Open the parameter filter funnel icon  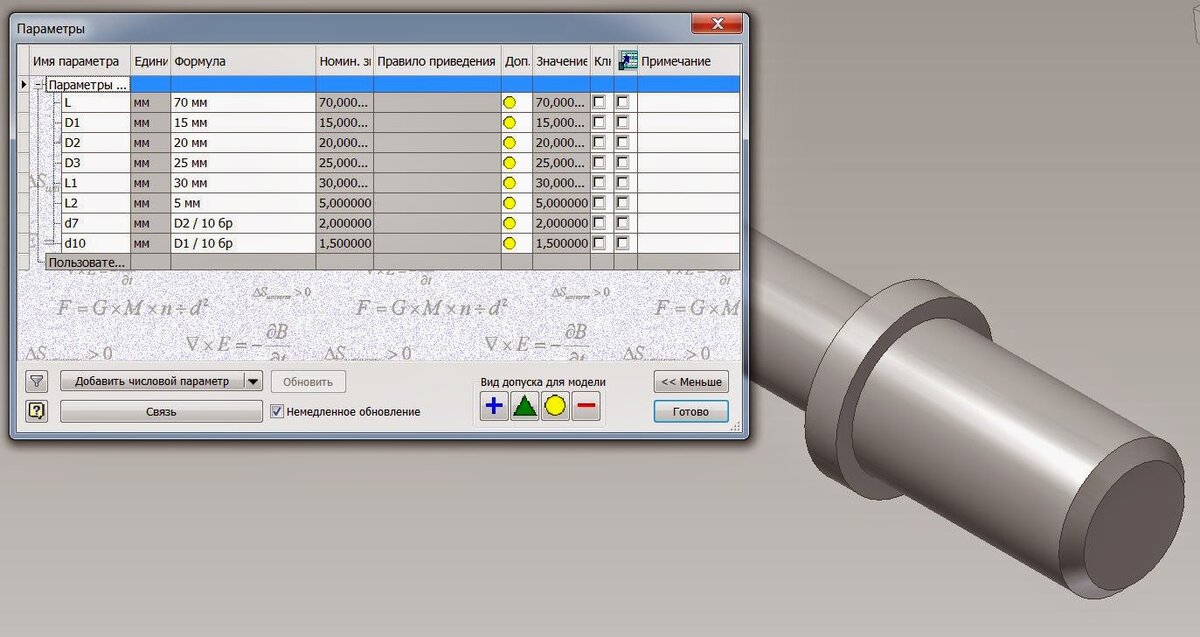pos(37,381)
